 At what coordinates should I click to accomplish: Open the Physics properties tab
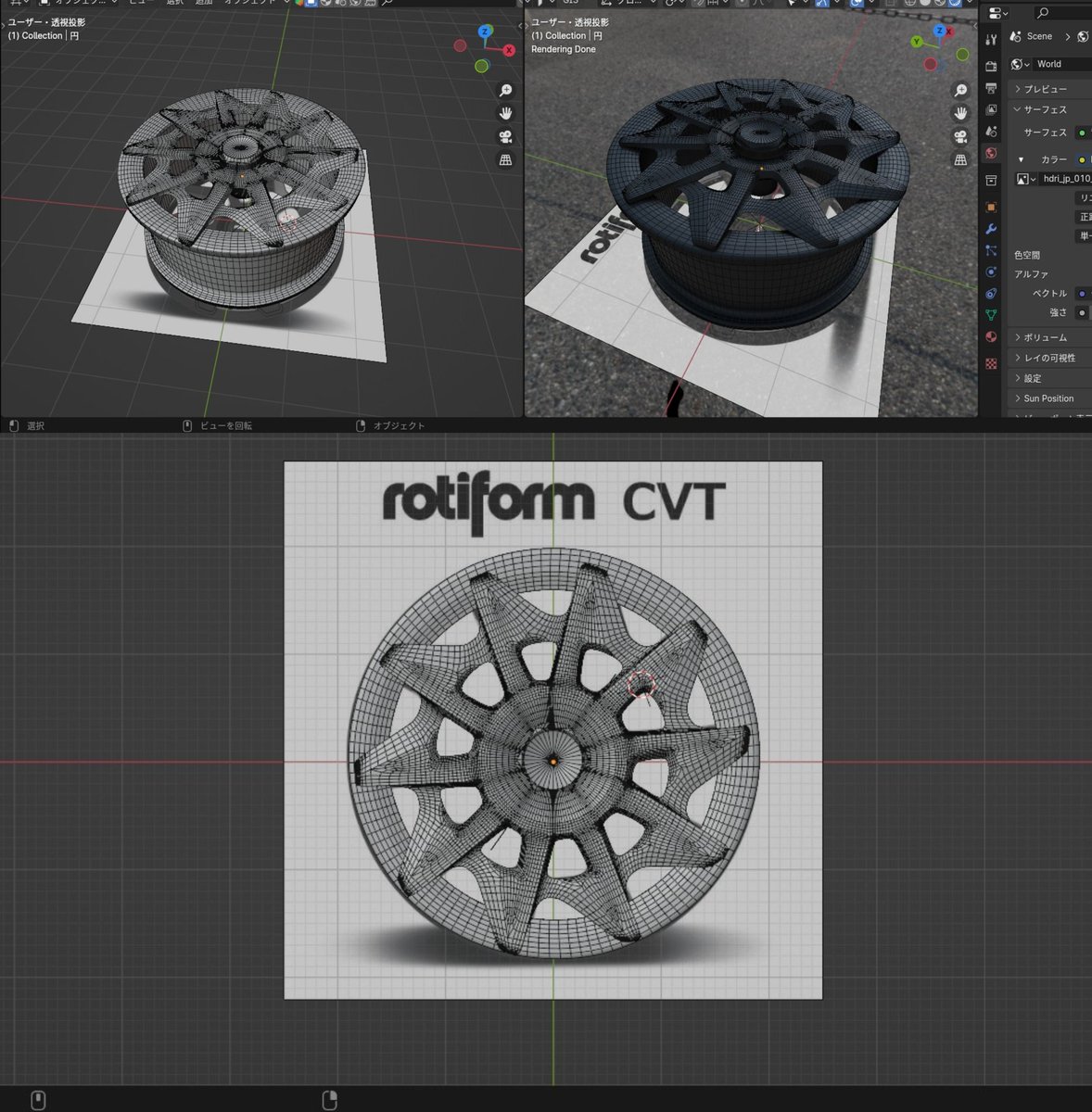coord(991,272)
